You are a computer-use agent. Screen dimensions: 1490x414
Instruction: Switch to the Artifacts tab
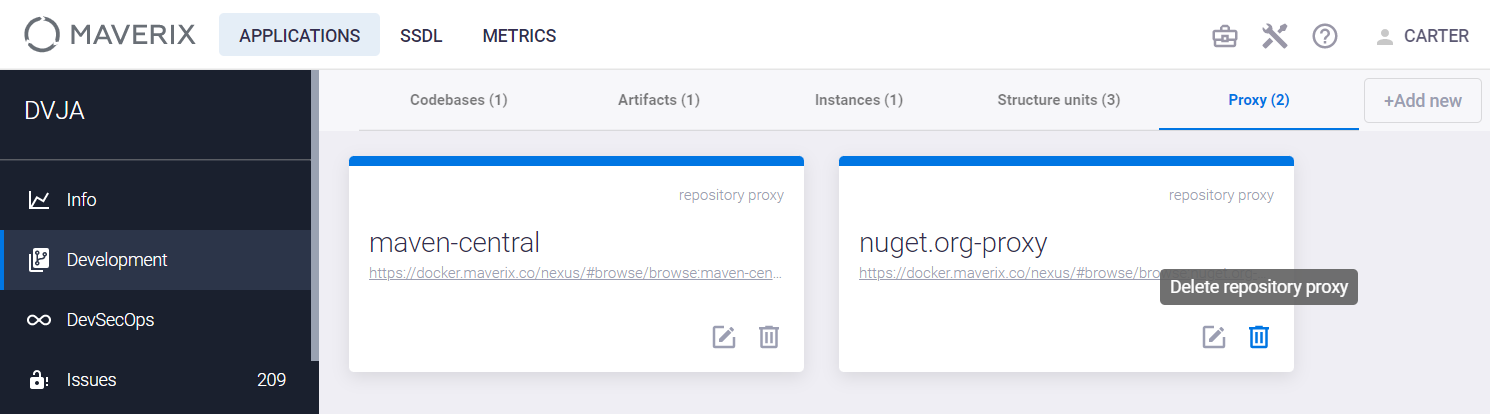point(659,100)
